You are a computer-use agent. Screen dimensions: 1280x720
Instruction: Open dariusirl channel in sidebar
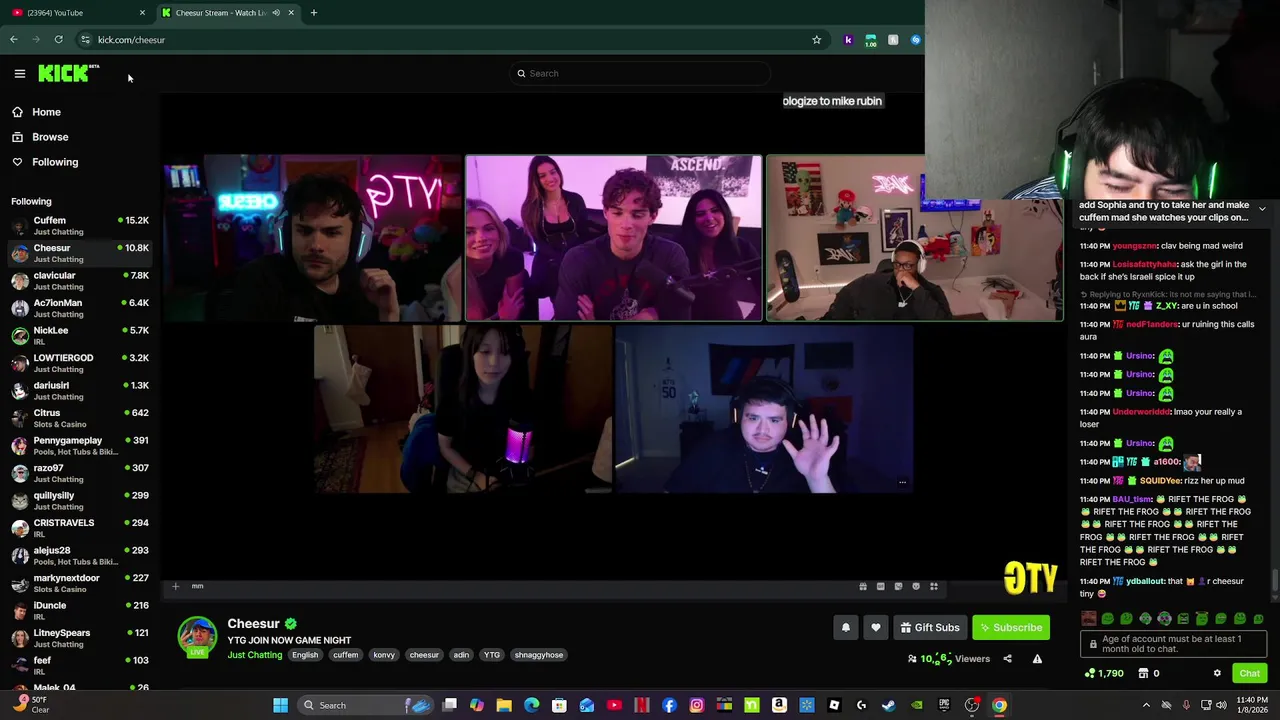80,390
